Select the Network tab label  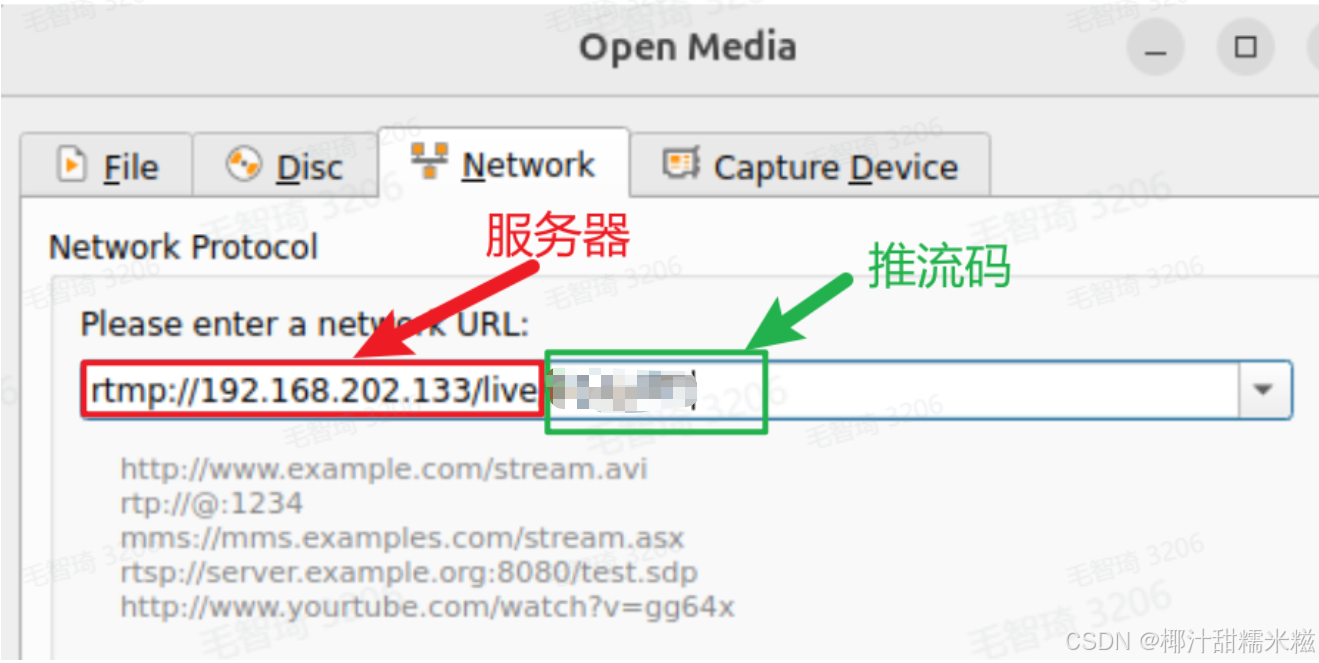(x=528, y=164)
